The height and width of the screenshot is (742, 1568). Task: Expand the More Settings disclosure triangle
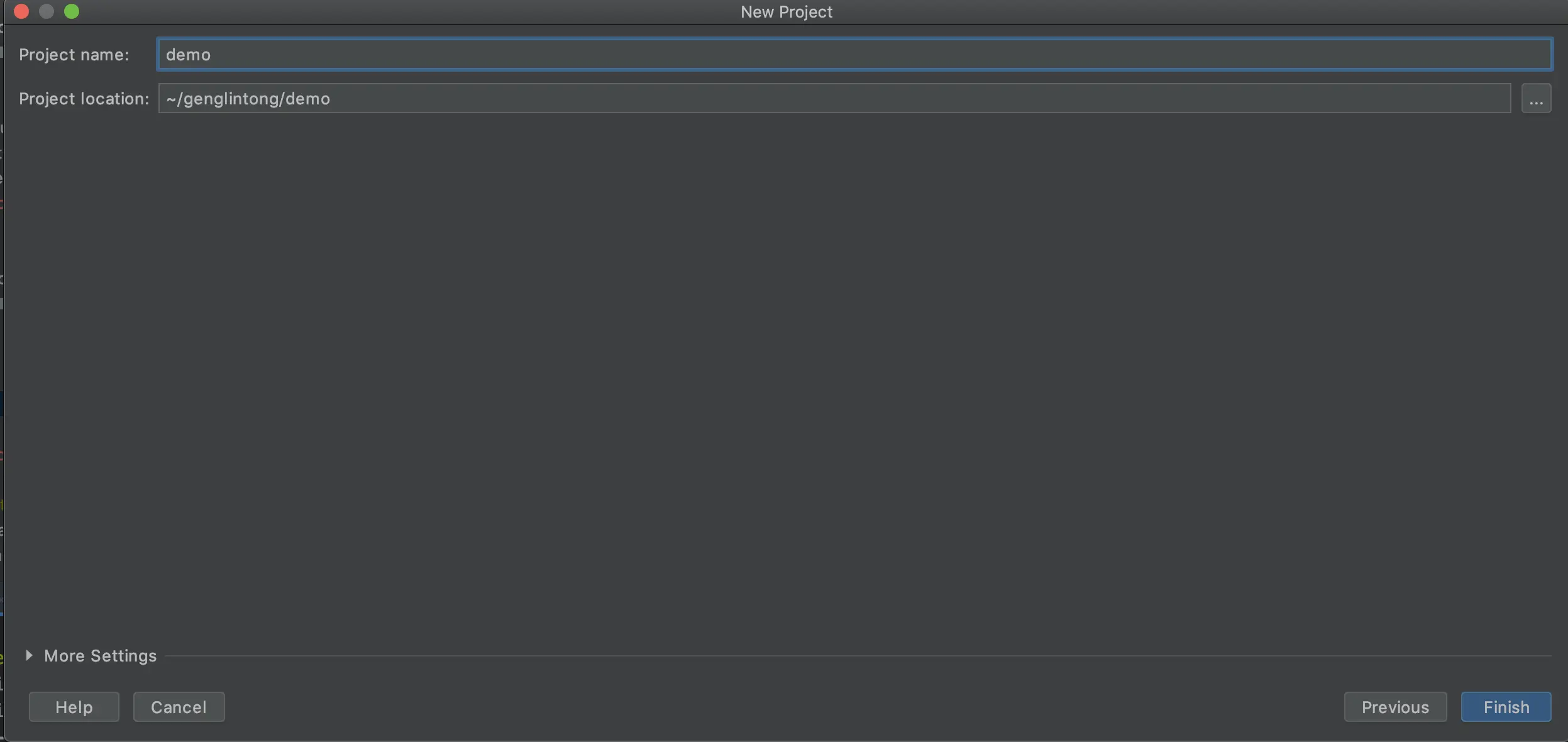pyautogui.click(x=29, y=655)
